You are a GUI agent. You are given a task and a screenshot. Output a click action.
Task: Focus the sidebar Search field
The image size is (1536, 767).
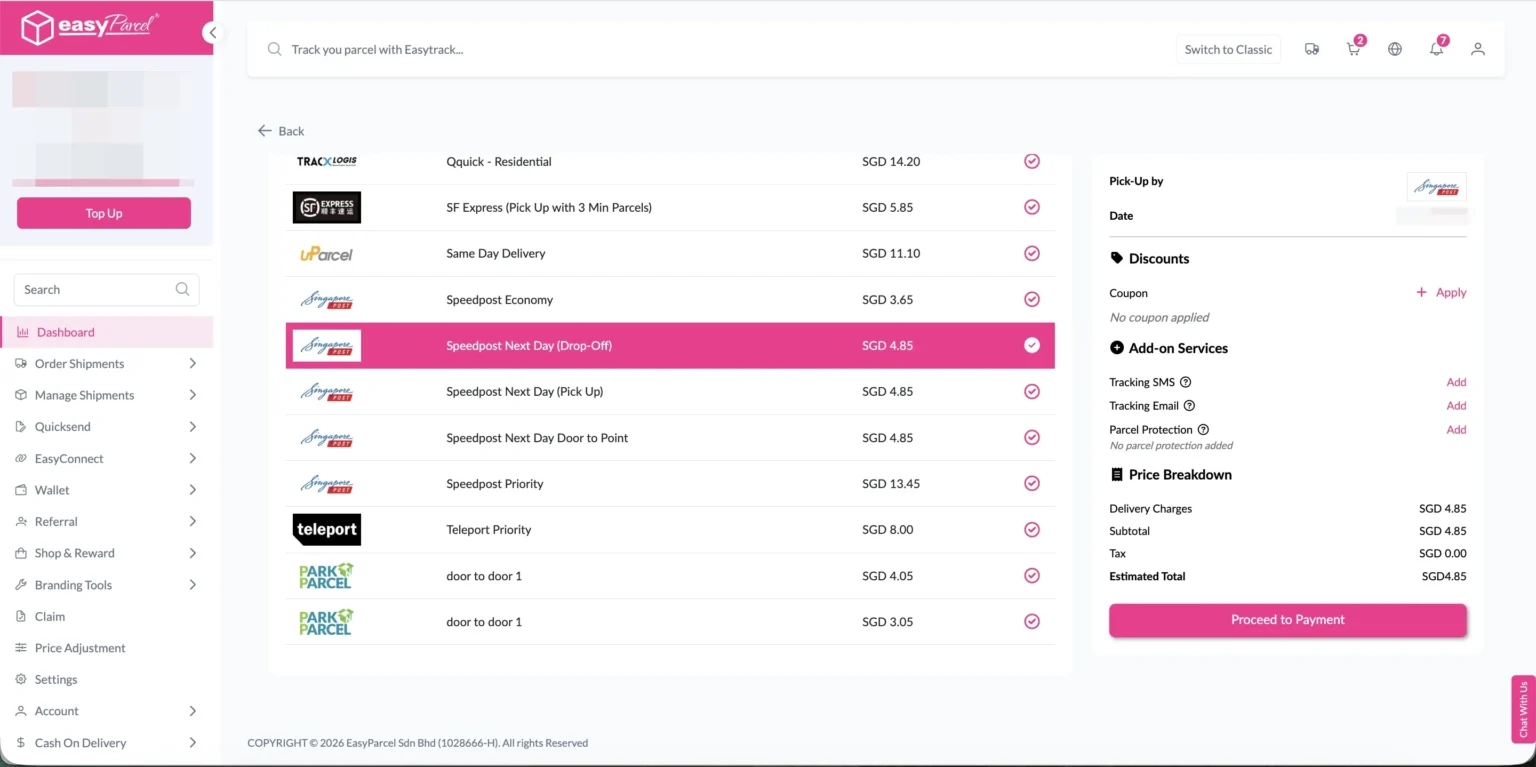point(106,289)
